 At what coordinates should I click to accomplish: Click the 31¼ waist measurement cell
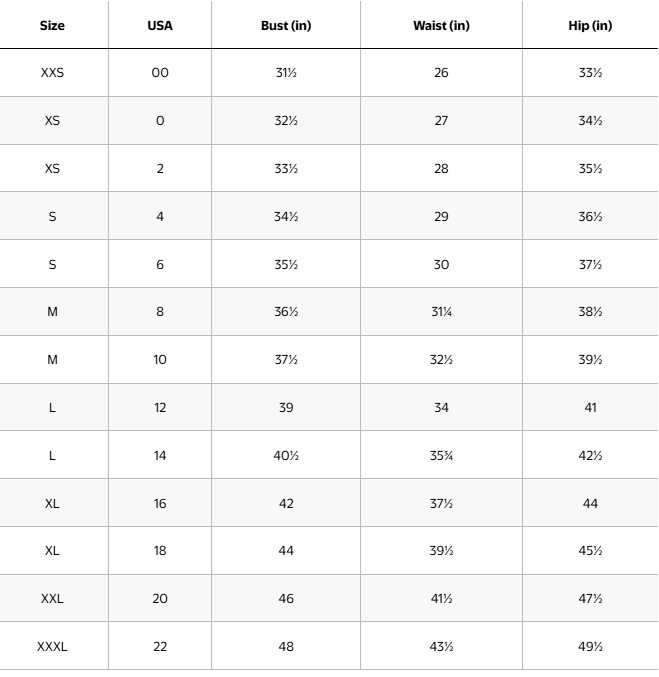(441, 312)
